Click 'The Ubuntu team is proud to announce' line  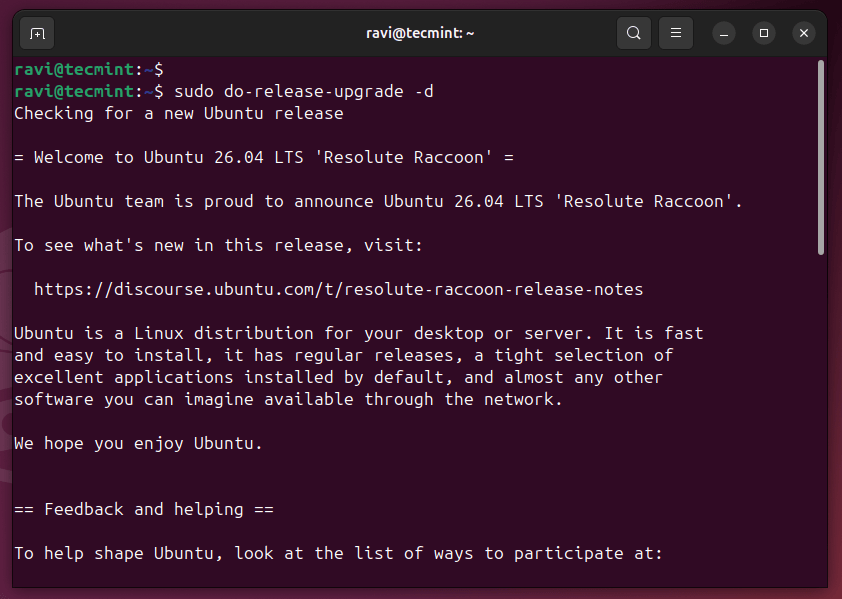coord(378,201)
